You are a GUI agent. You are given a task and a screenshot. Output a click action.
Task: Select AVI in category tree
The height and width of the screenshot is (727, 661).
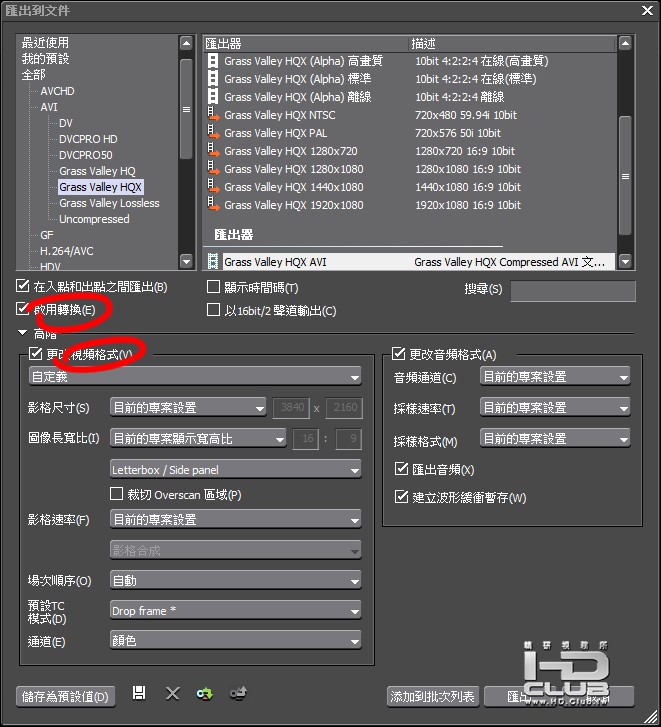pyautogui.click(x=49, y=107)
